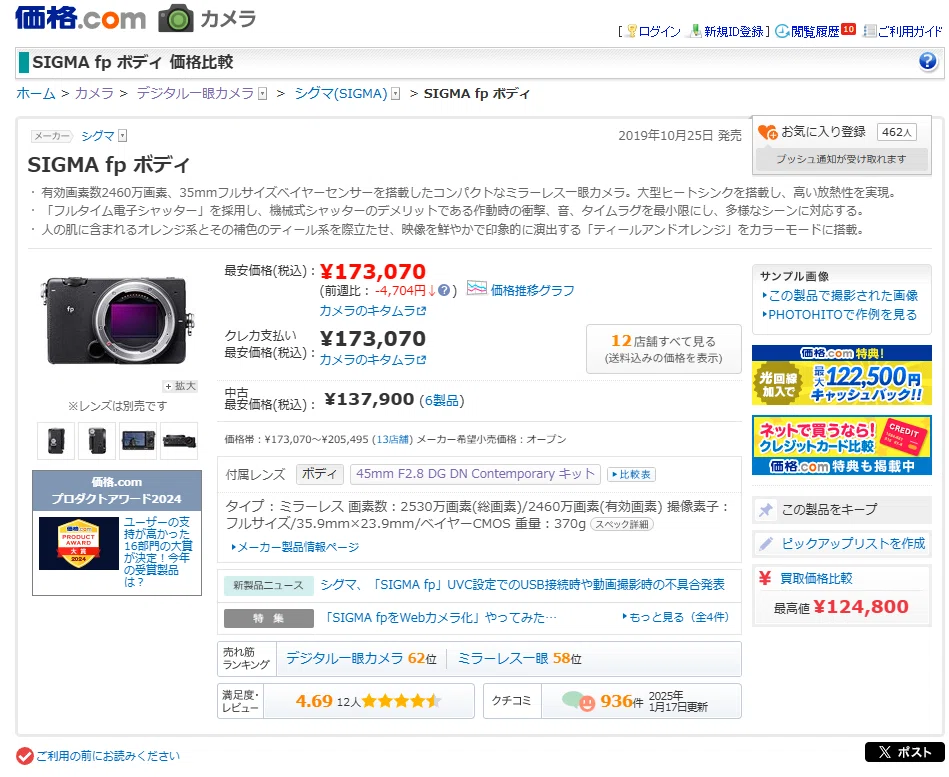Click the login key icon
Screen dimensions: 949x777
pyautogui.click(x=631, y=31)
